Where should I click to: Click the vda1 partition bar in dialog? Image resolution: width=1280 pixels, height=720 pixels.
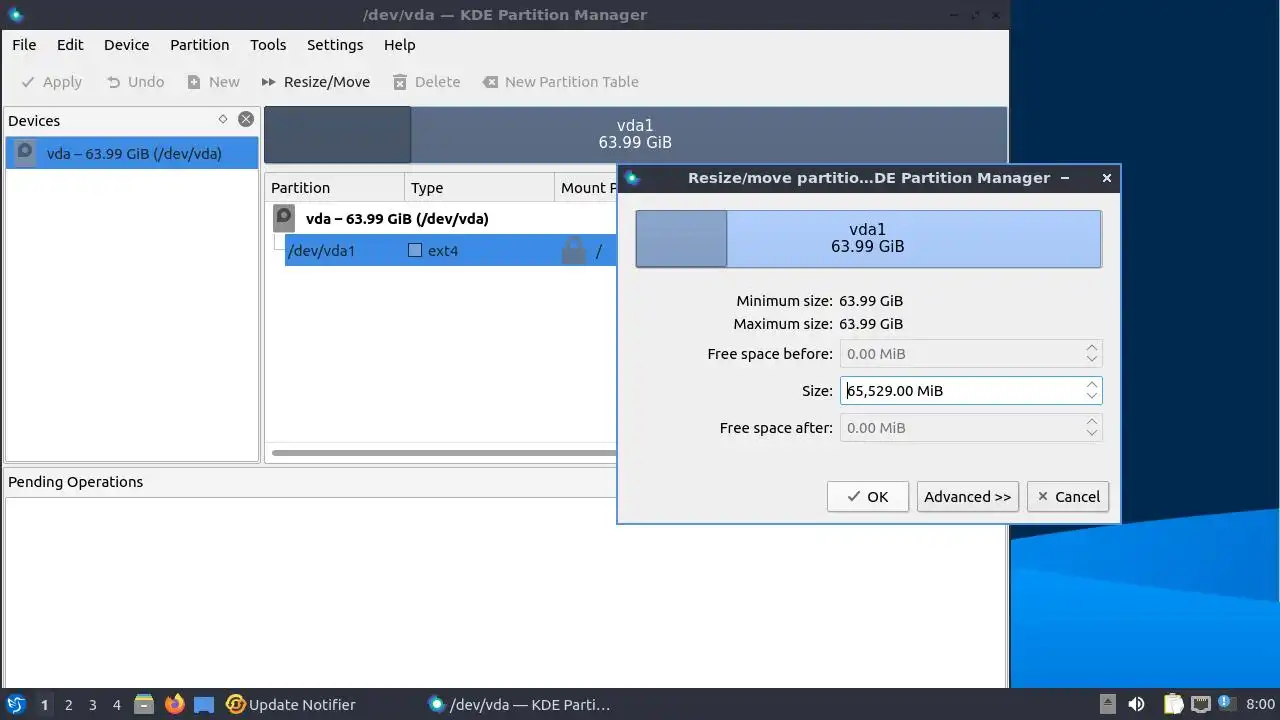[x=868, y=238]
